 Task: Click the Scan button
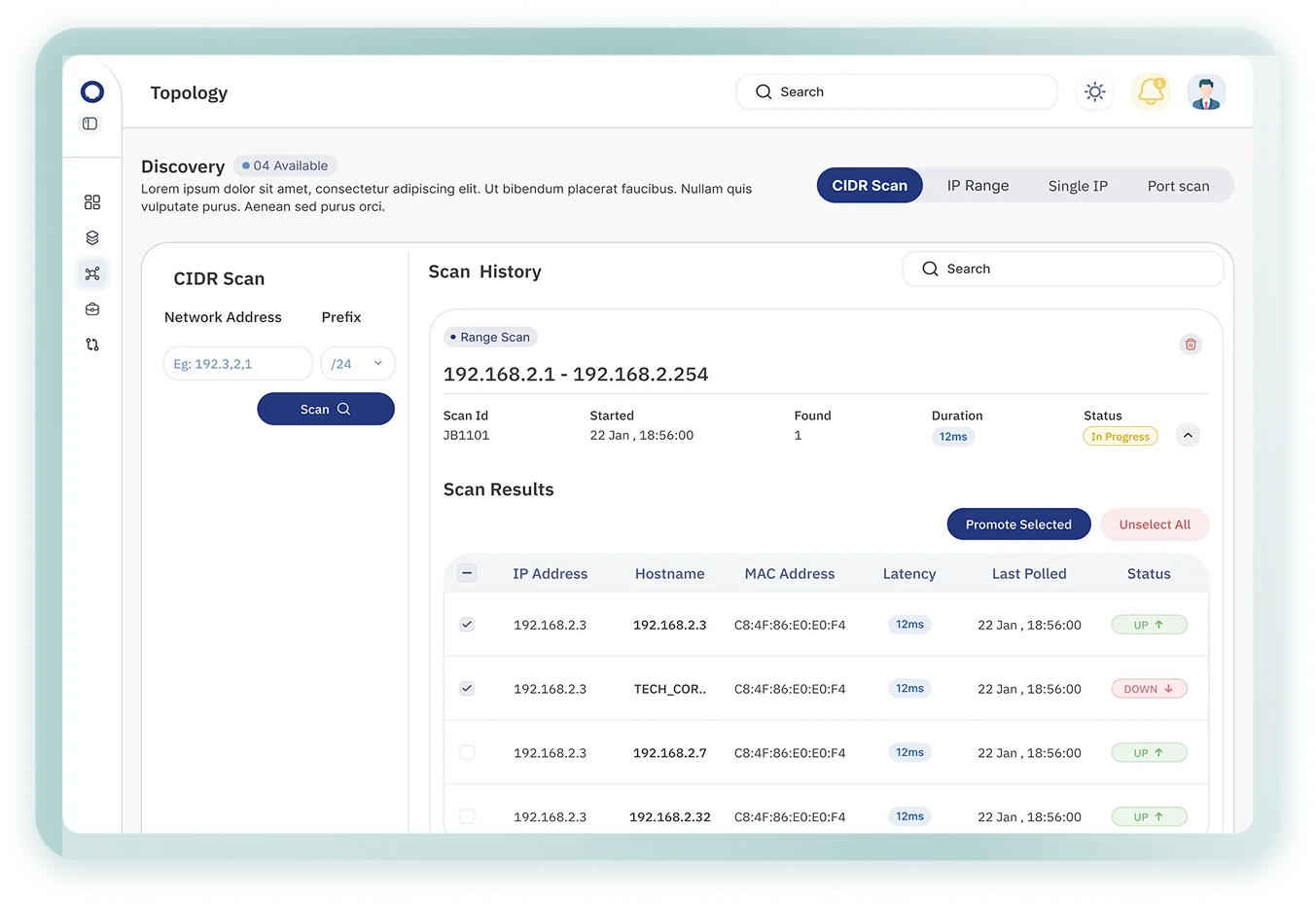(326, 409)
